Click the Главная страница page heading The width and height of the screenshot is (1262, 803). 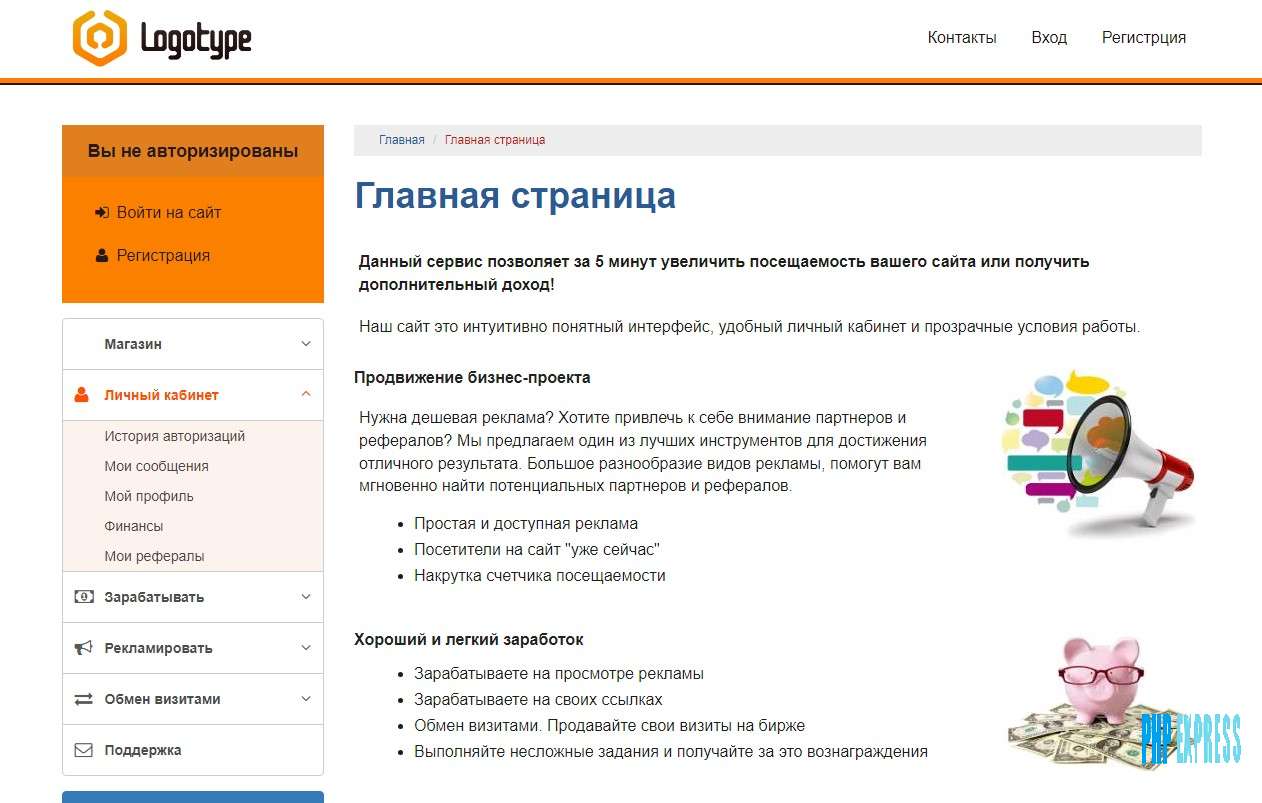(515, 195)
